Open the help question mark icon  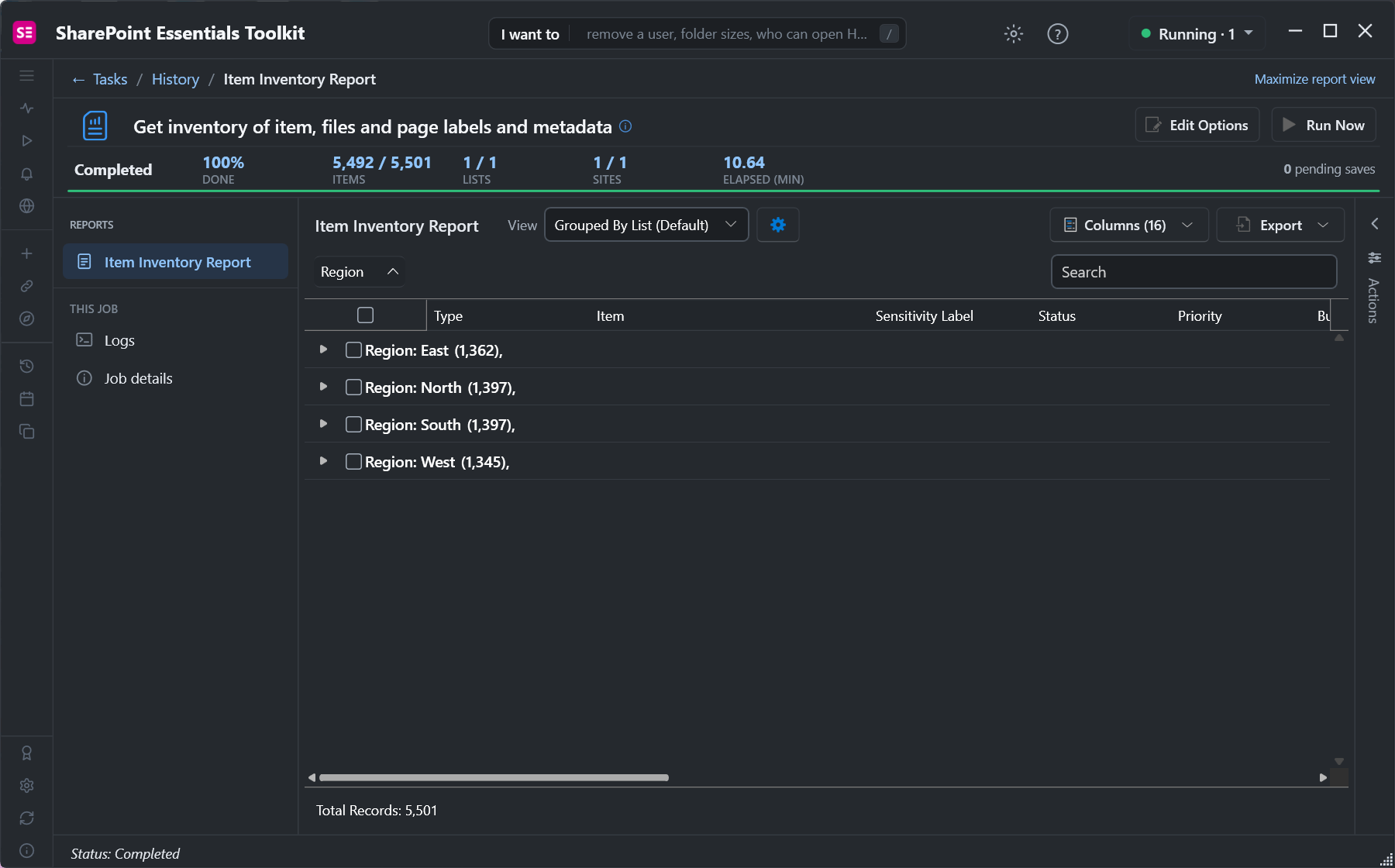pos(1057,33)
